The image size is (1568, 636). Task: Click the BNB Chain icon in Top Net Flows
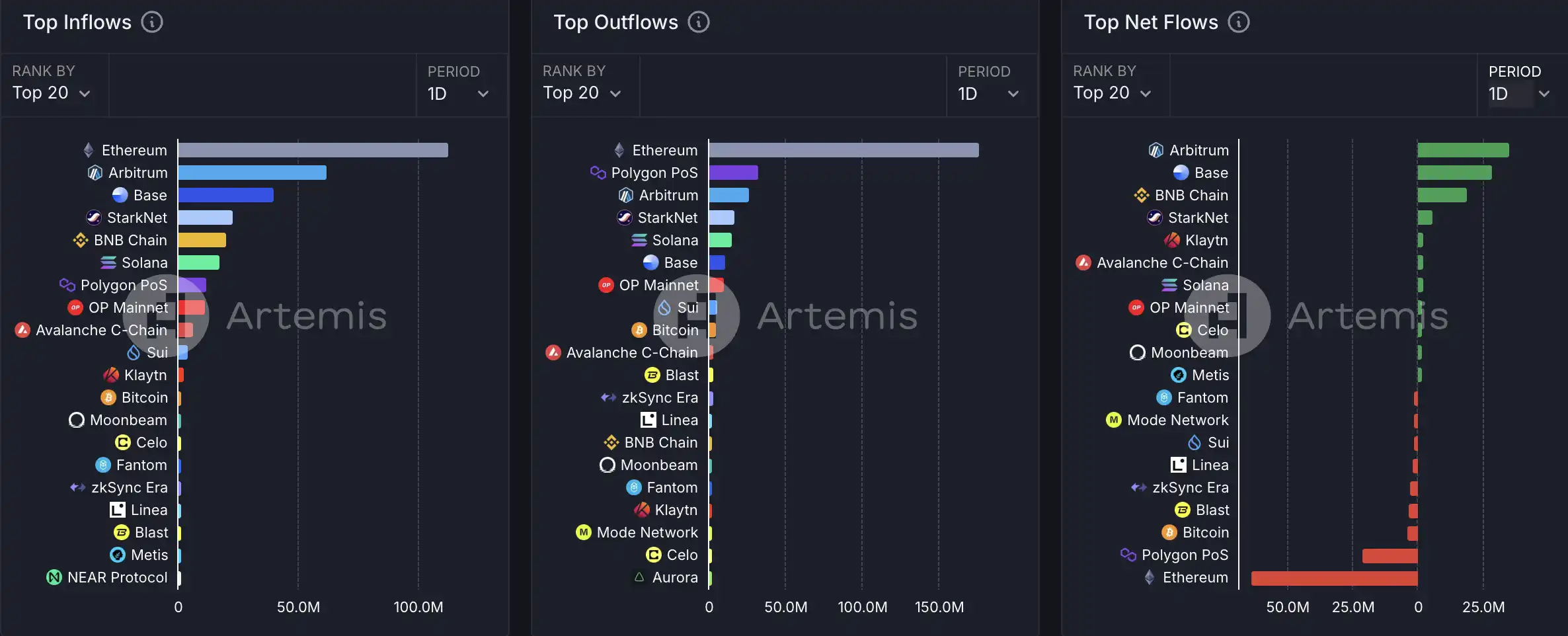[1142, 195]
